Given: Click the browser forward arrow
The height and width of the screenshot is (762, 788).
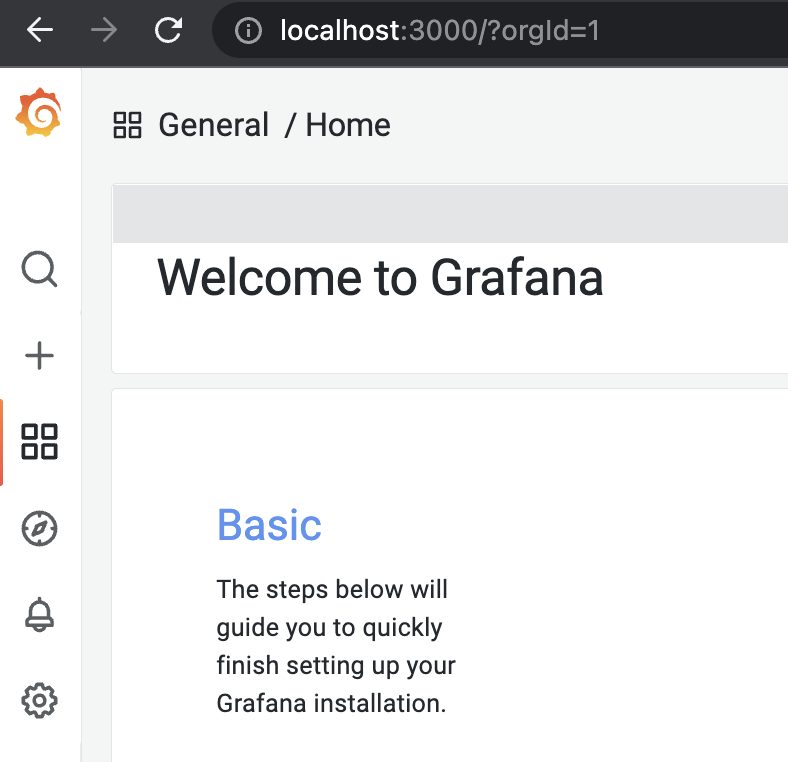Looking at the screenshot, I should click(x=104, y=30).
